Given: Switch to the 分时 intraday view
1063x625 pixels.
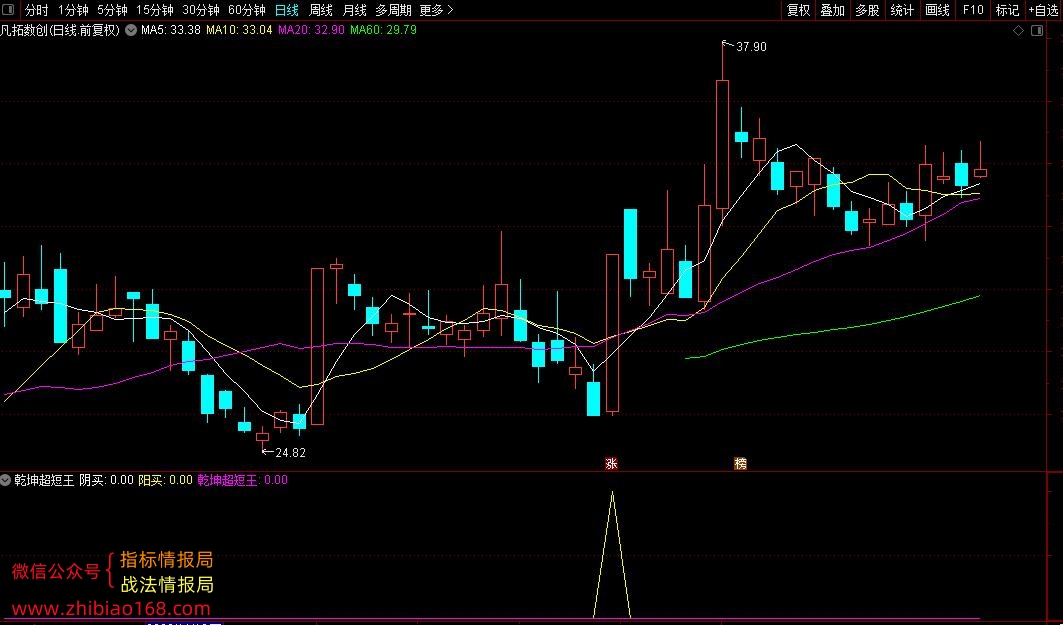Looking at the screenshot, I should pos(37,10).
